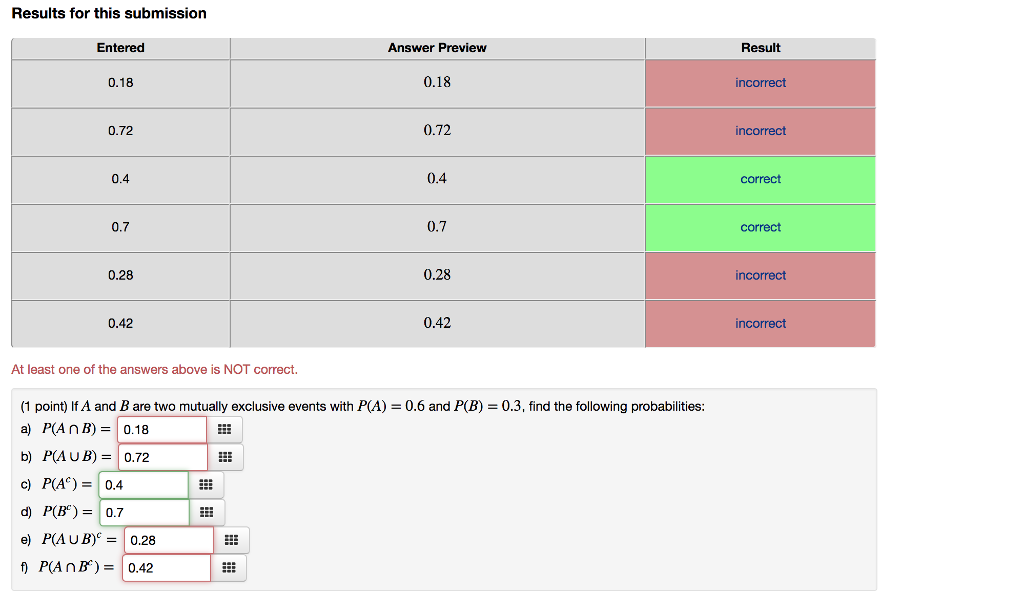1024x593 pixels.
Task: Click the Answer Preview cell showing 0.18
Action: point(437,82)
